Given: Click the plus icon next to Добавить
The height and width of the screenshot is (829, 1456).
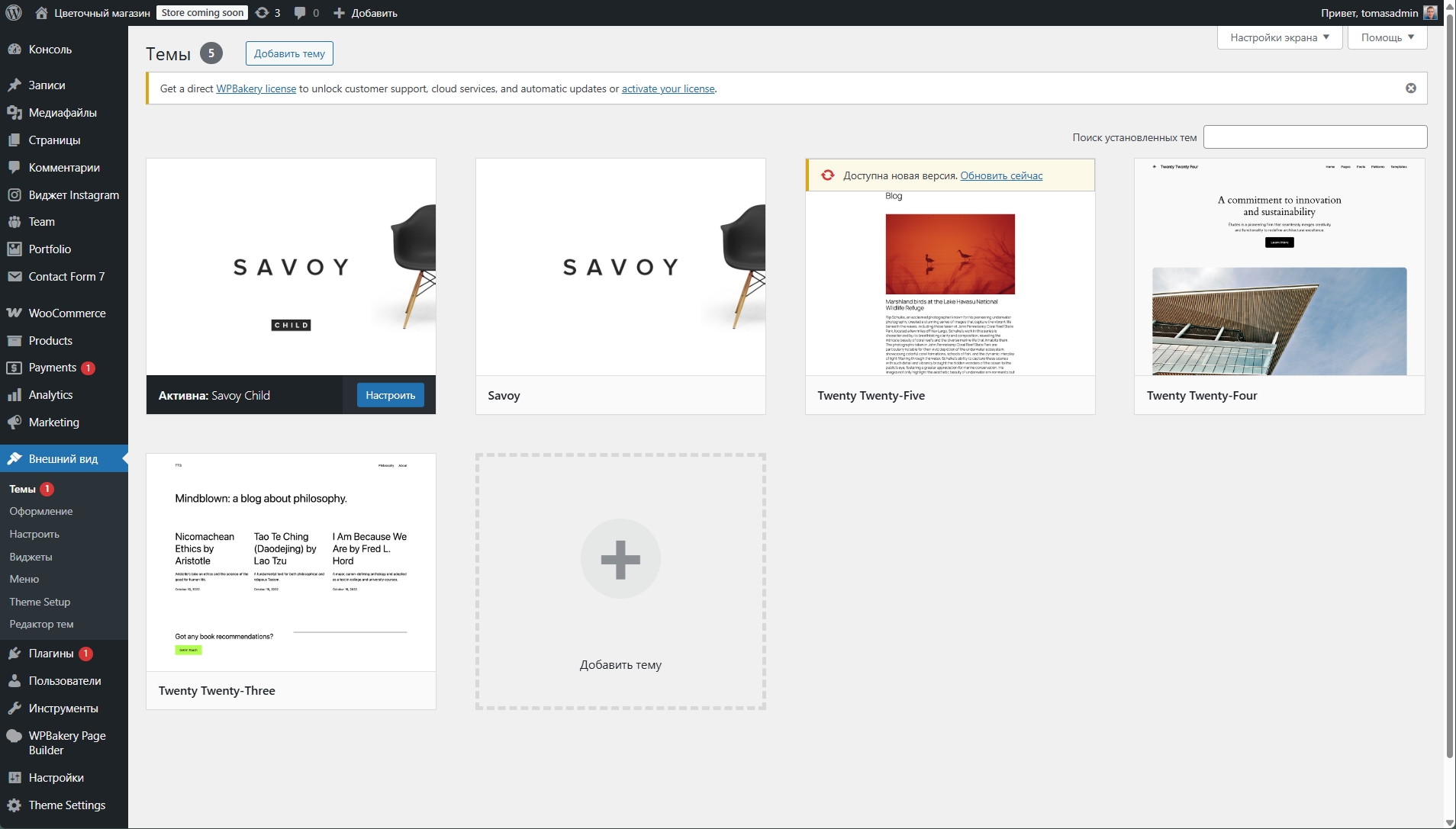Looking at the screenshot, I should coord(340,13).
